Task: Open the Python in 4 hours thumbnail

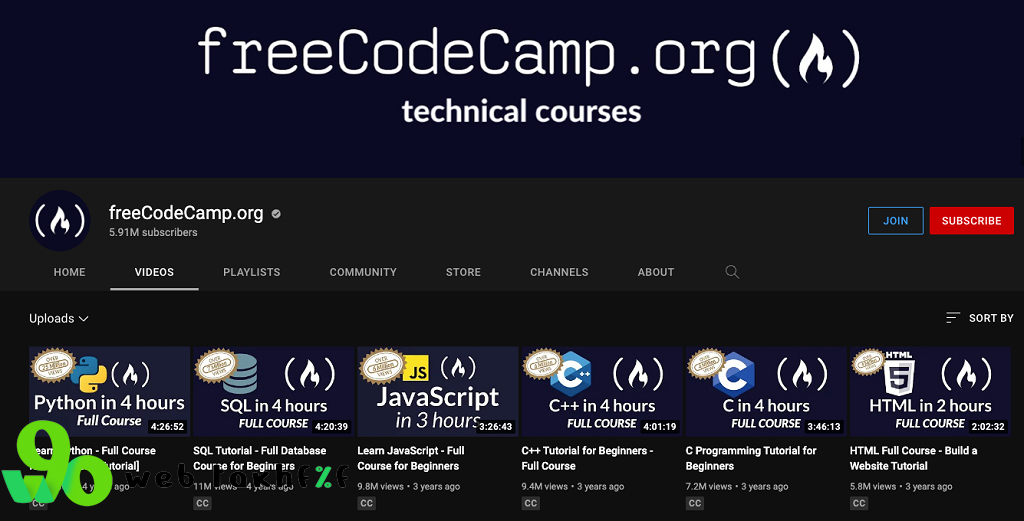Action: 110,391
